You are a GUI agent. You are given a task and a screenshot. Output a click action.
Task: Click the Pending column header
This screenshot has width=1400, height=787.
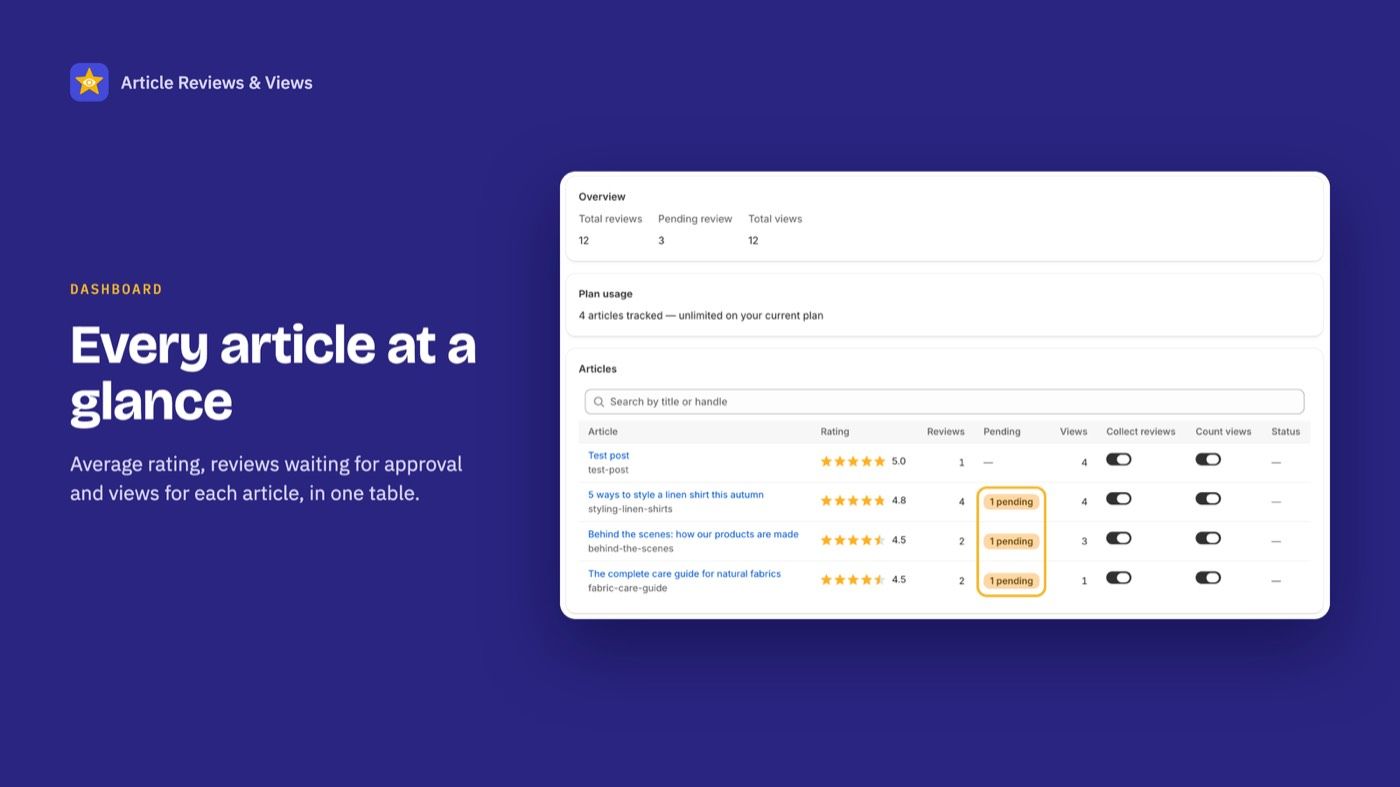click(1002, 432)
